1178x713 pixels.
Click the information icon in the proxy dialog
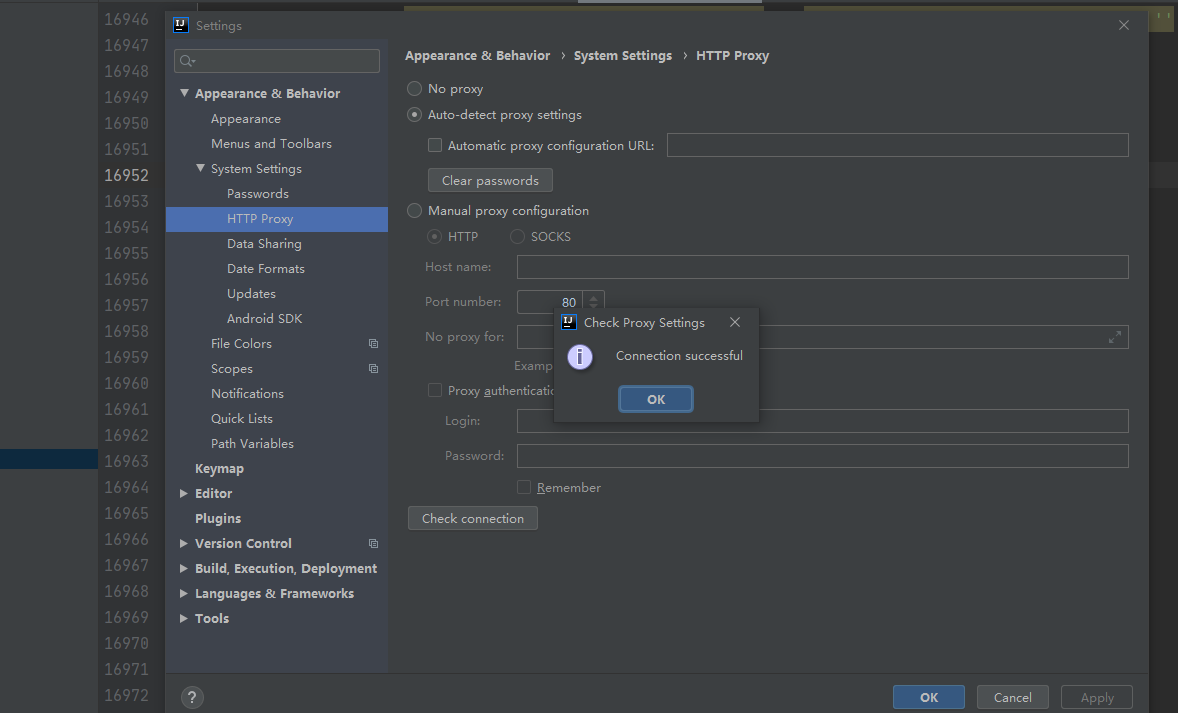point(580,357)
